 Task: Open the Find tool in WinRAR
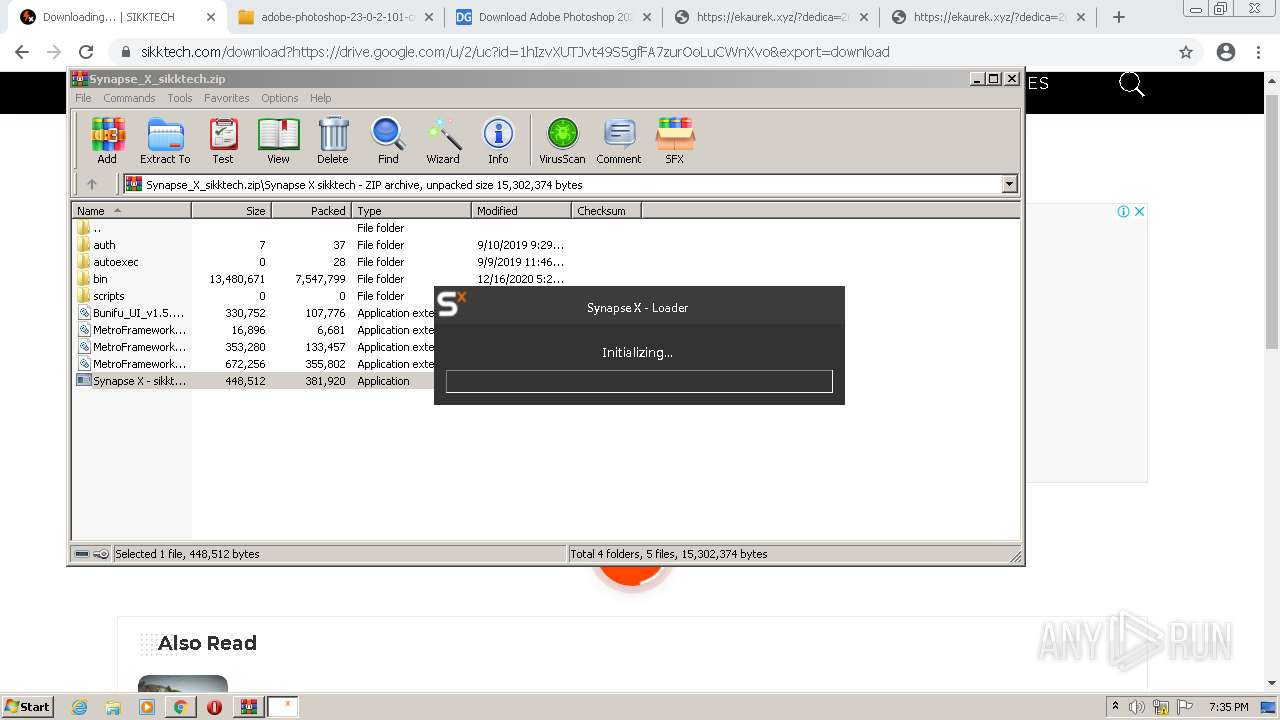tap(388, 140)
